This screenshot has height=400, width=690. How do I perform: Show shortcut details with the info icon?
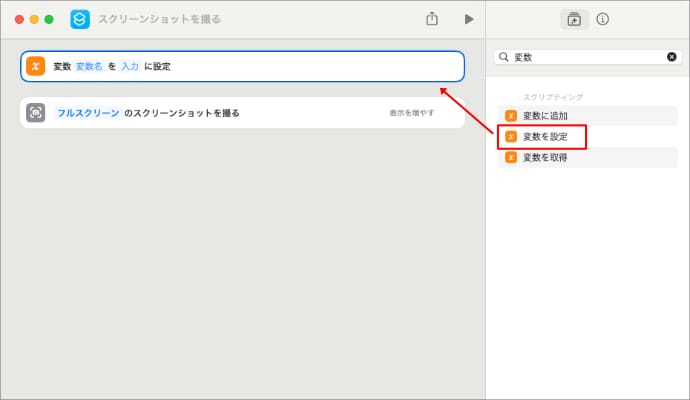(x=603, y=19)
